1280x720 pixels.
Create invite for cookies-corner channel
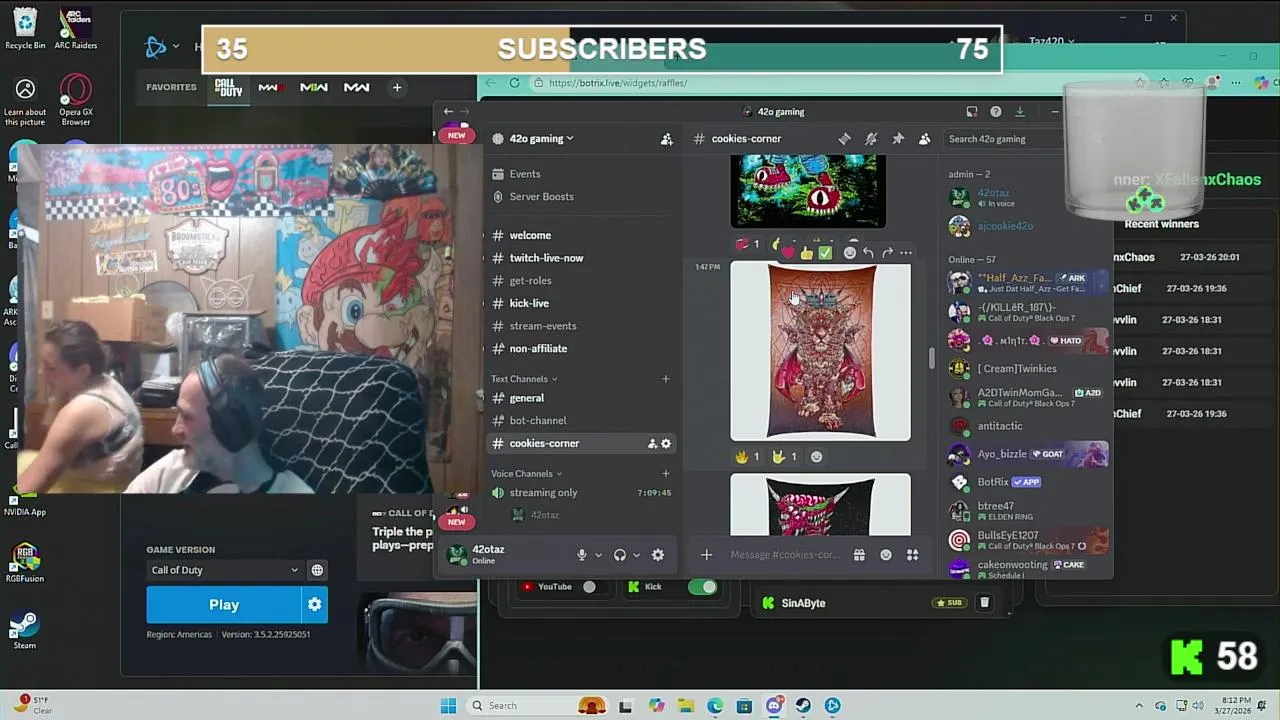[x=652, y=444]
